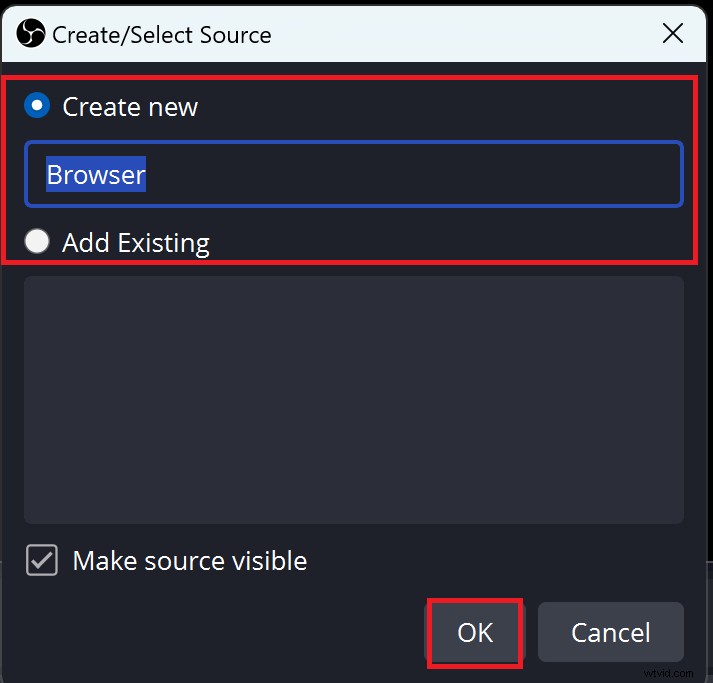Screen dimensions: 713x683
Task: Close the Create/Select Source dialog
Action: pos(673,33)
